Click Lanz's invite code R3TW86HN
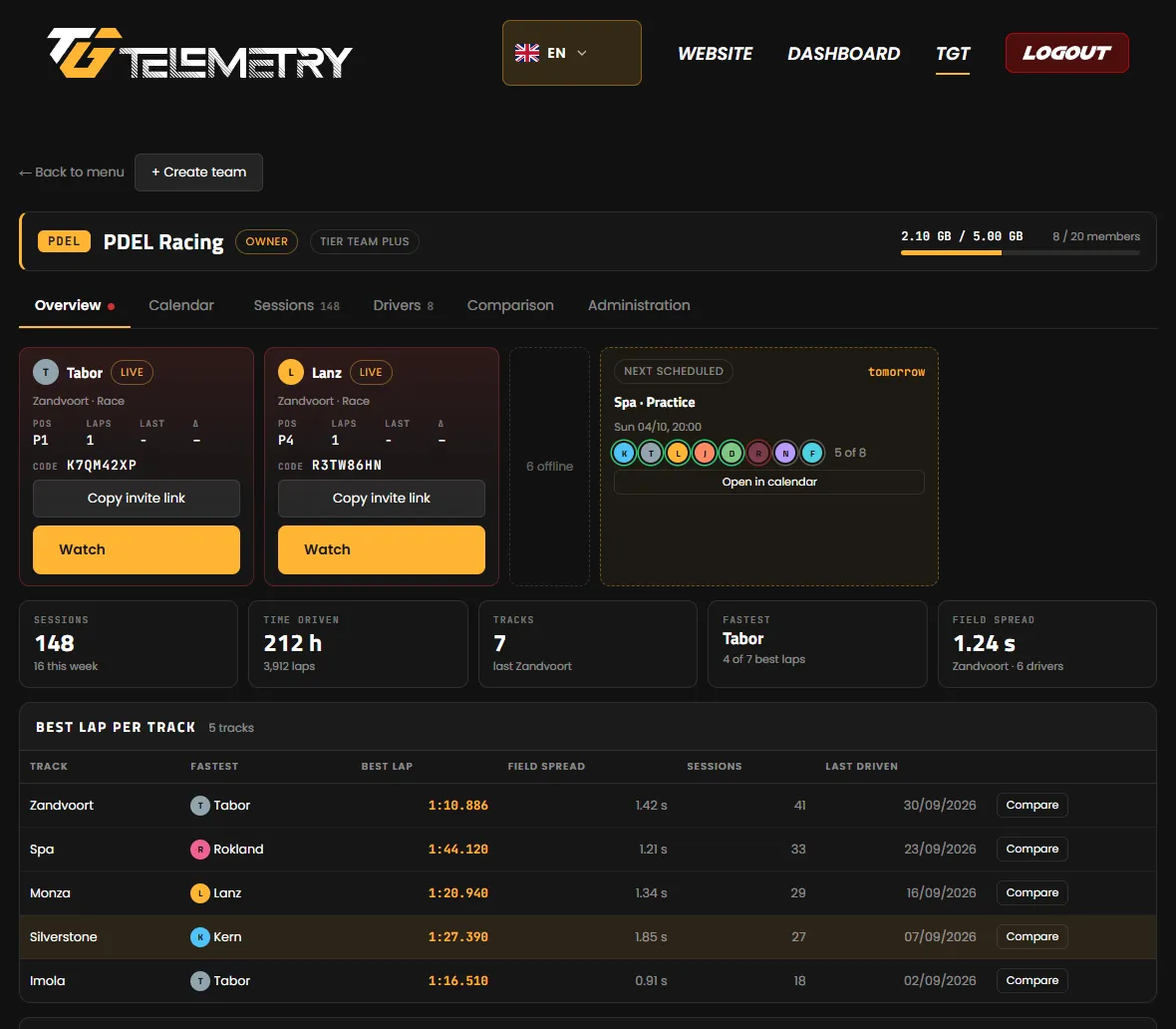The image size is (1176, 1029). (347, 466)
